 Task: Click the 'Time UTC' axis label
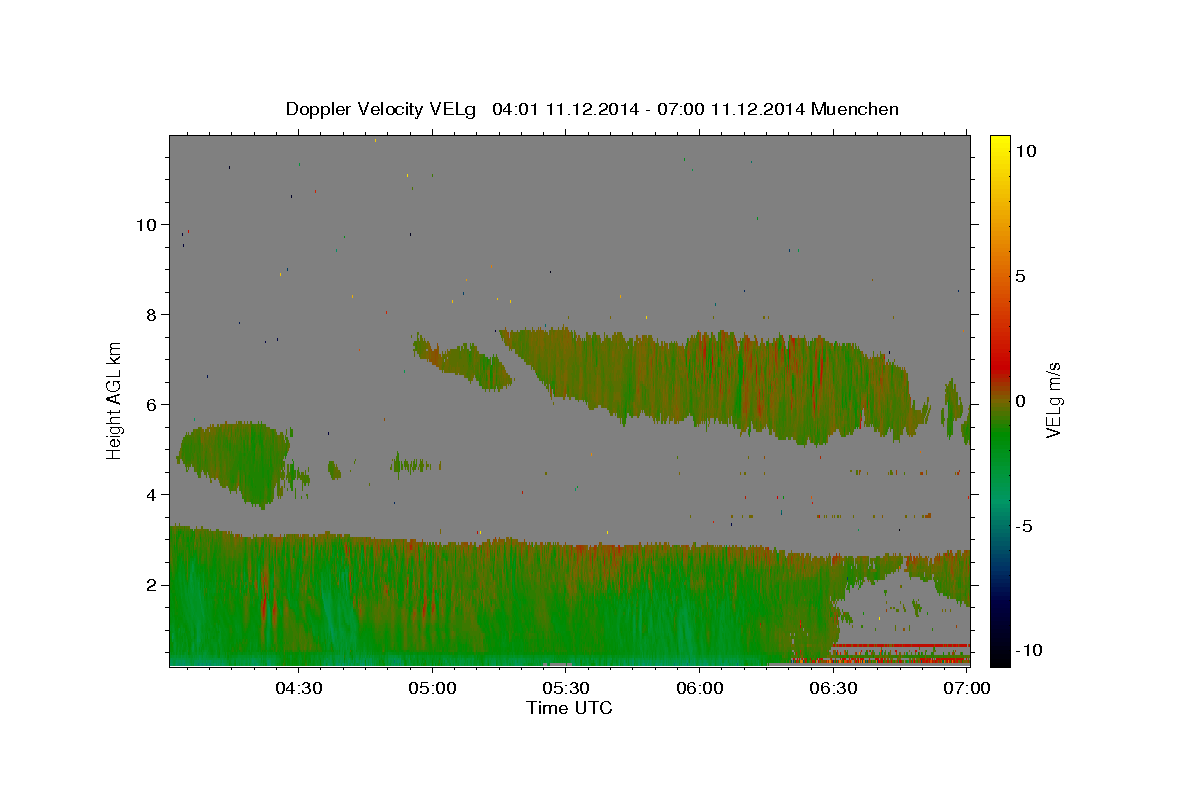pos(569,708)
